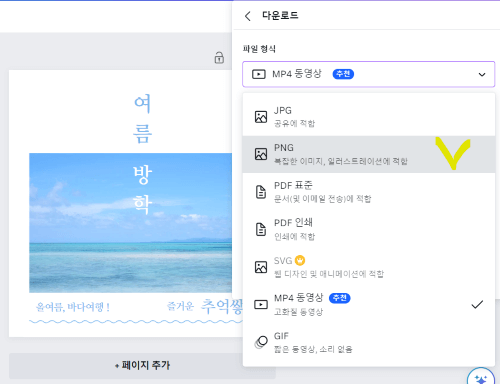This screenshot has width=500, height=384.
Task: Click the wavy line under the caption
Action: [136, 322]
